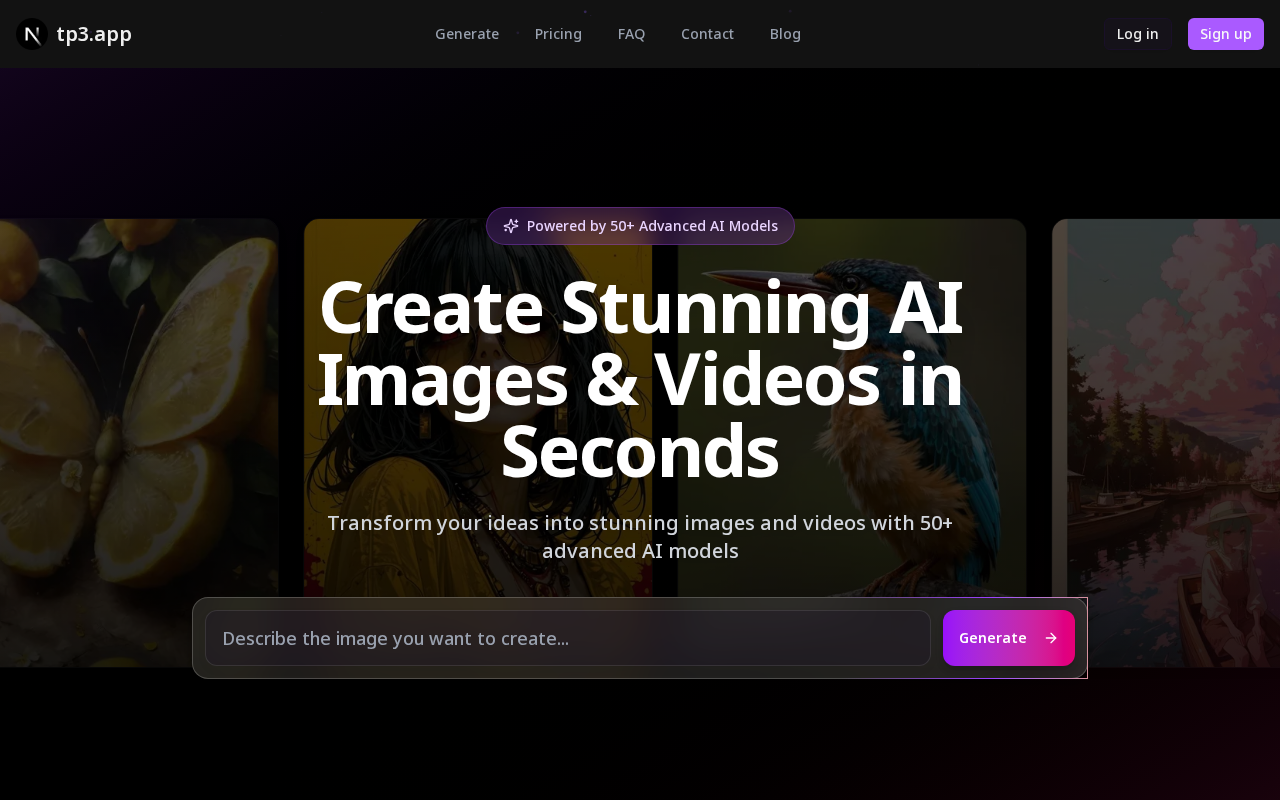Navigate to the Contact page

(x=707, y=34)
